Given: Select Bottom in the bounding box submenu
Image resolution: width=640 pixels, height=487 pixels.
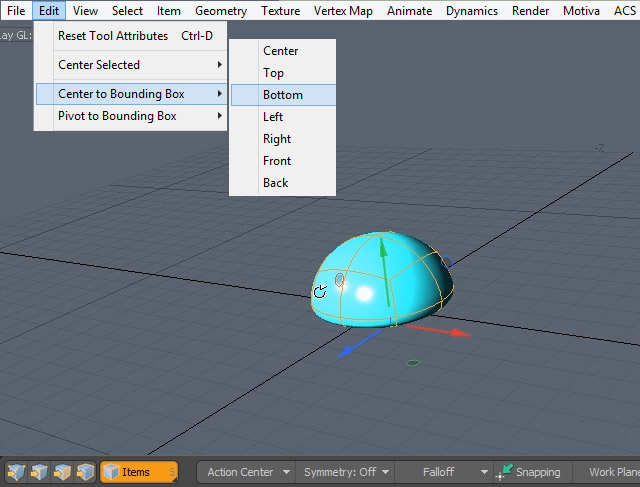Looking at the screenshot, I should [283, 95].
